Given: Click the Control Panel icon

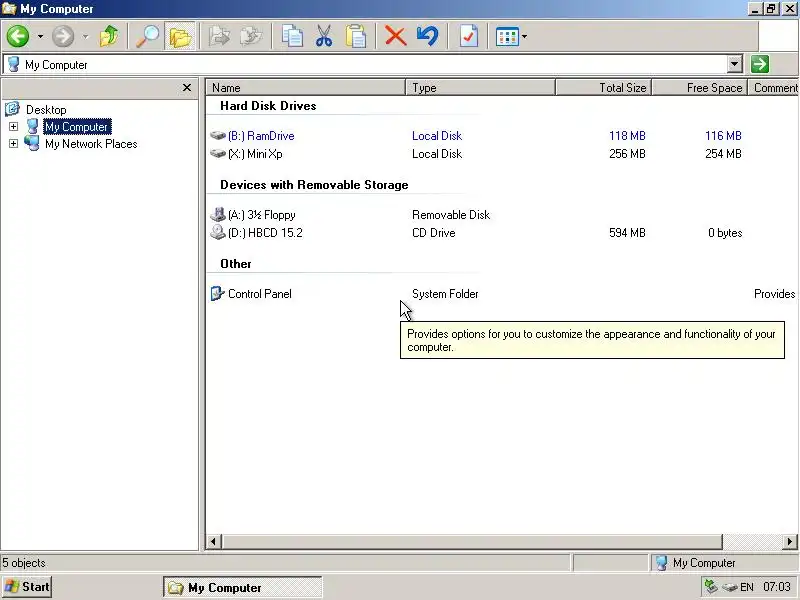Looking at the screenshot, I should pyautogui.click(x=218, y=293).
